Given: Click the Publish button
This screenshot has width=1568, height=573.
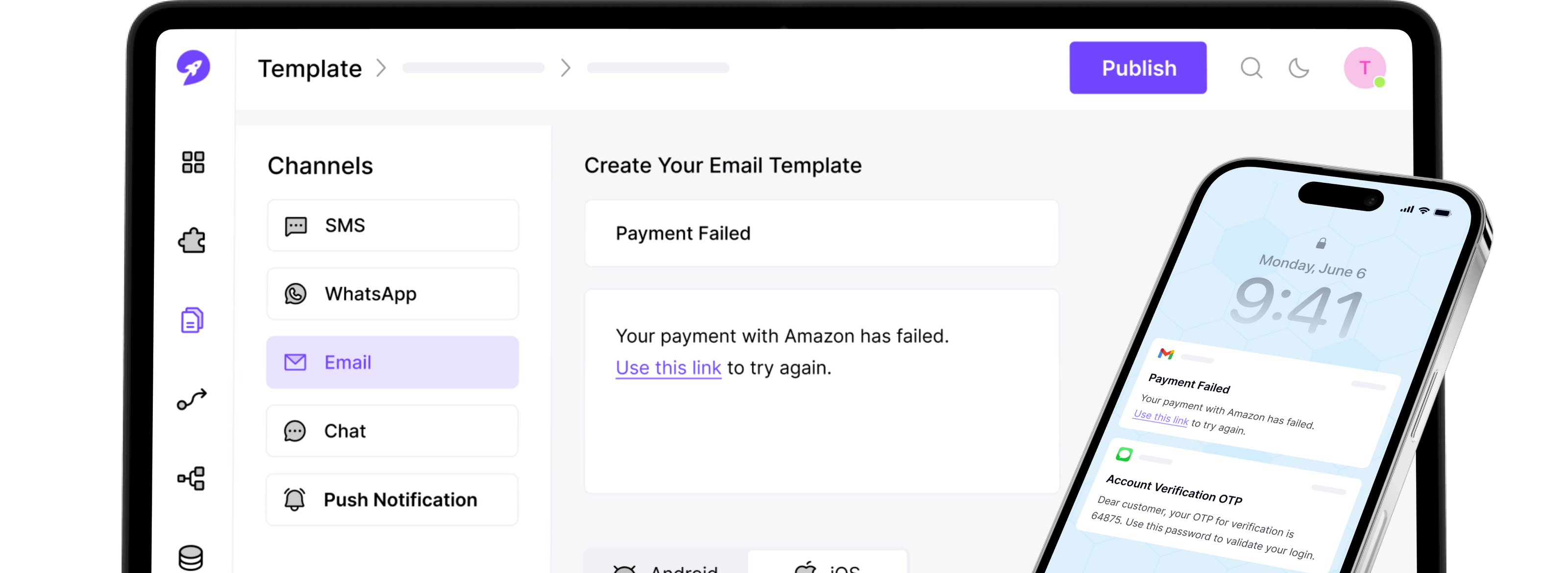Looking at the screenshot, I should pyautogui.click(x=1138, y=68).
